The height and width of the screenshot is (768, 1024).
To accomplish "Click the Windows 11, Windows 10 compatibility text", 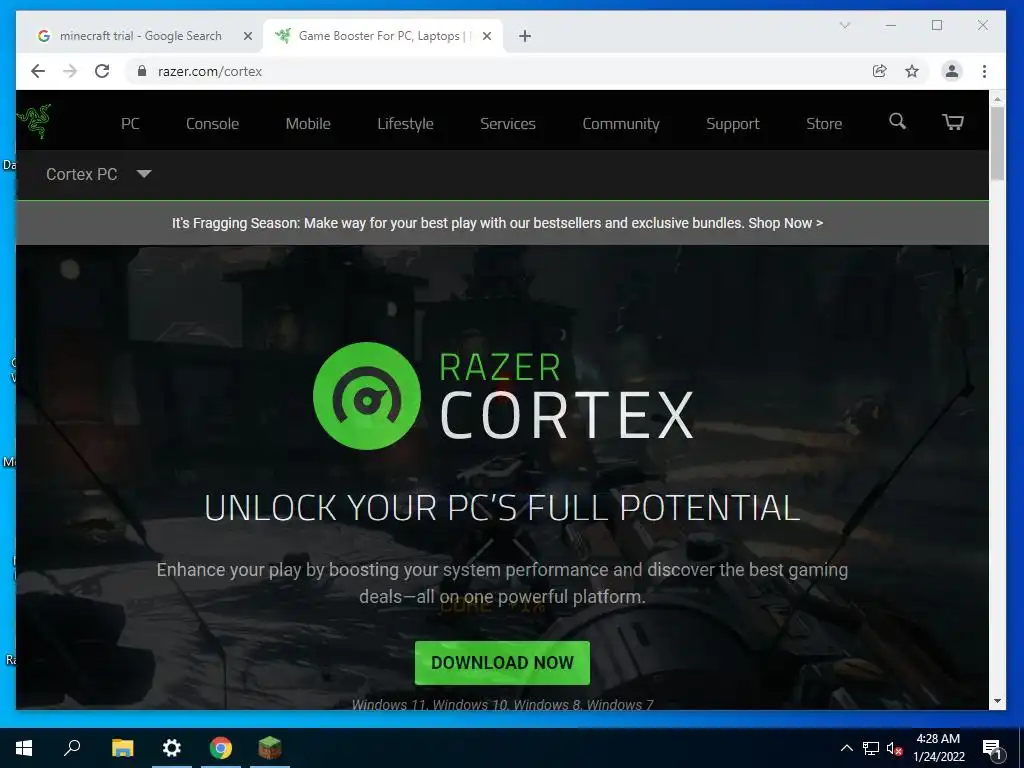I will pyautogui.click(x=502, y=704).
